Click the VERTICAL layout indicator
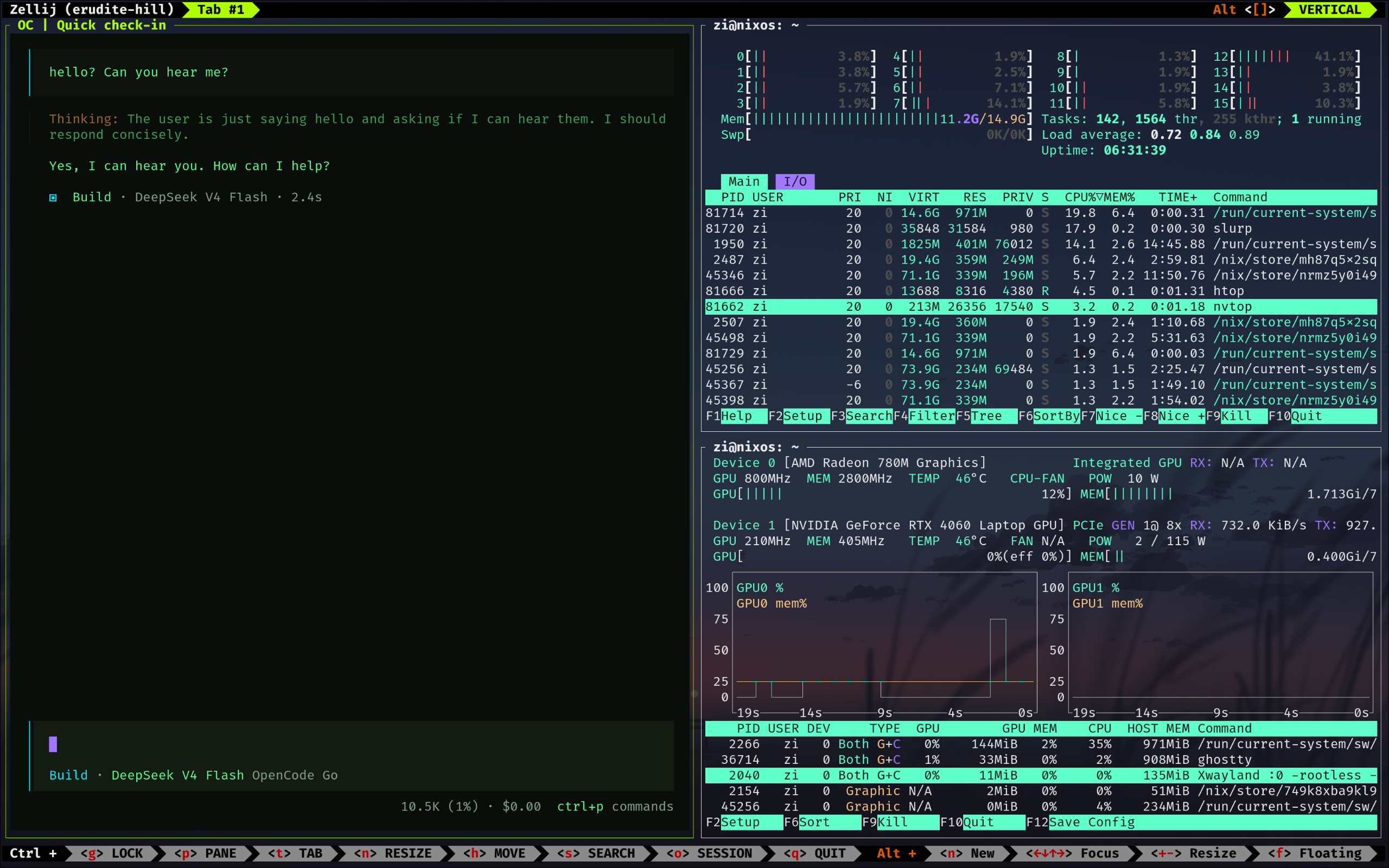 (x=1329, y=9)
